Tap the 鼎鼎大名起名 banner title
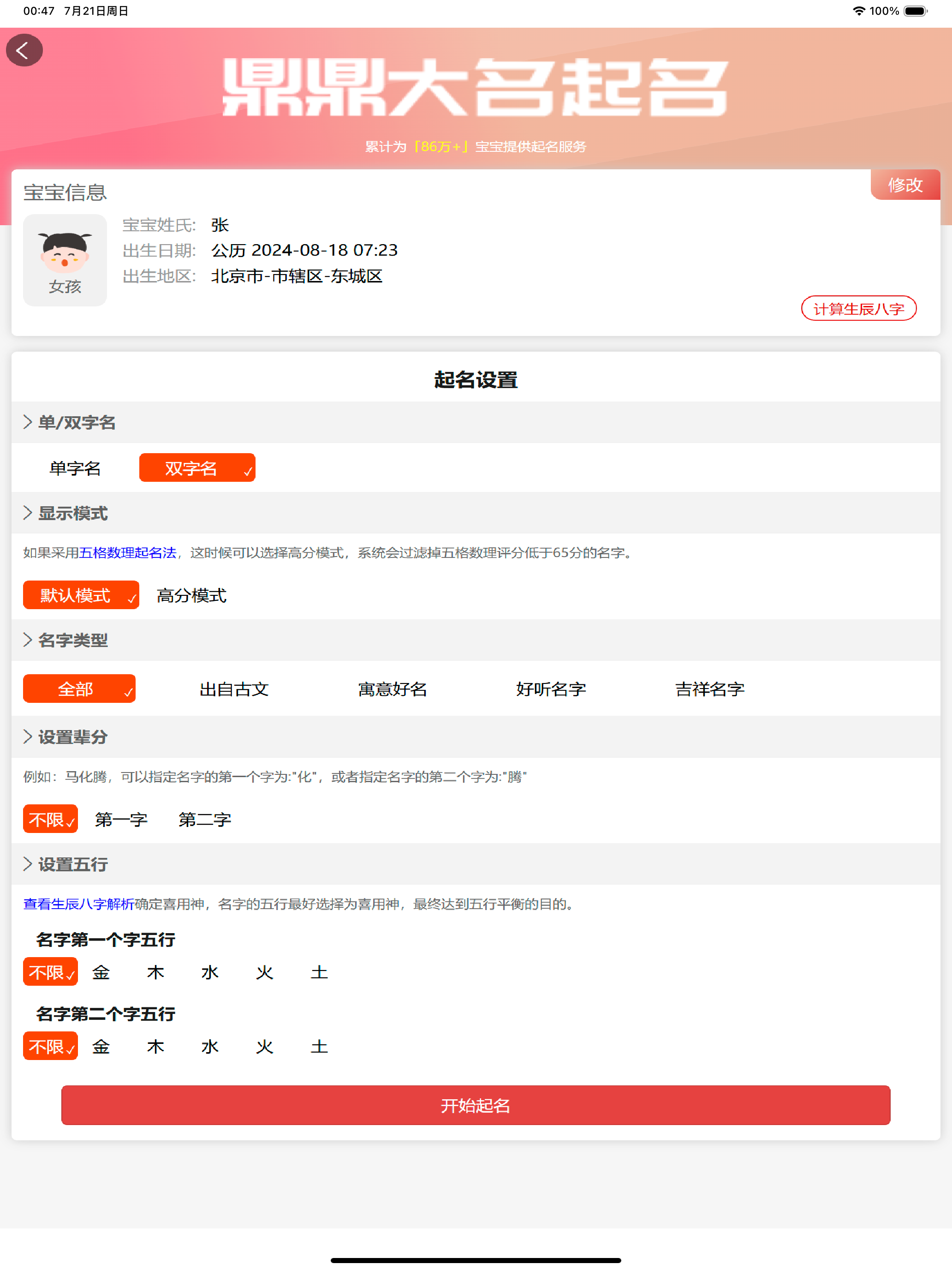Image resolution: width=952 pixels, height=1270 pixels. (x=476, y=88)
